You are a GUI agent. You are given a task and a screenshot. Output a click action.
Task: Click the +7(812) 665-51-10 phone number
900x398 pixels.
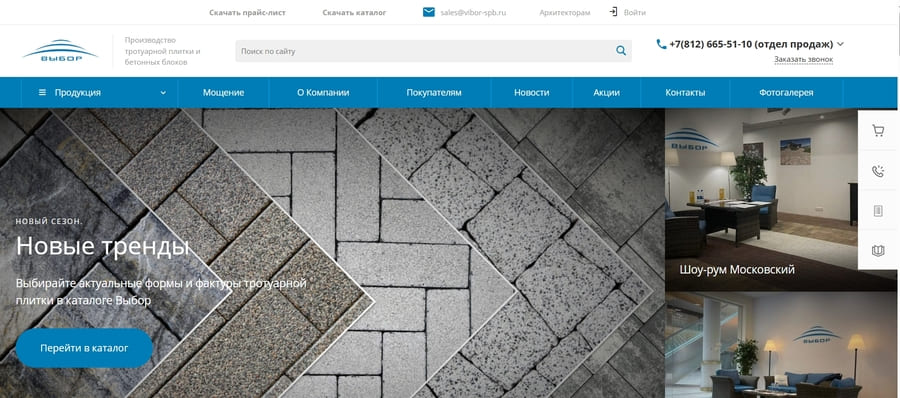[751, 44]
